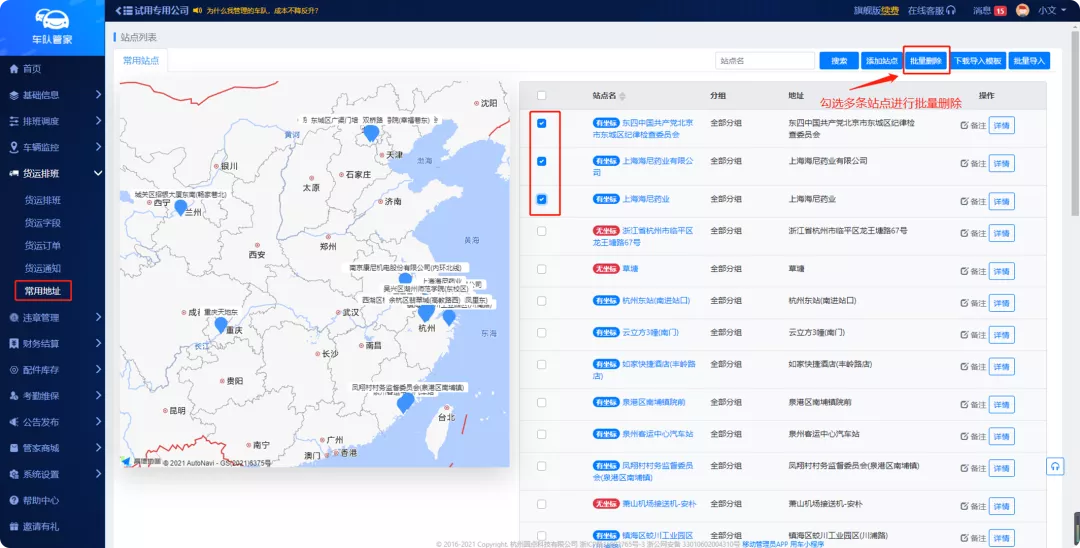The width and height of the screenshot is (1080, 548).
Task: Click the map pin near 兰州
Action: [x=181, y=207]
